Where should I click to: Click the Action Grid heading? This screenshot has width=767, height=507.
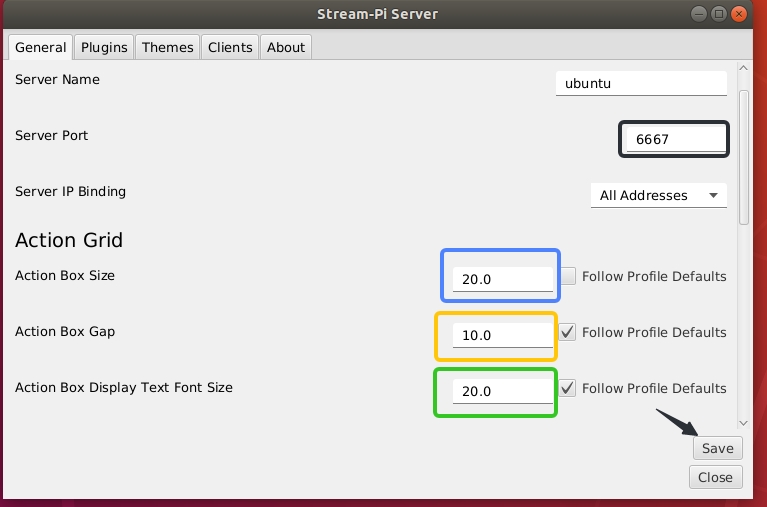coord(69,240)
